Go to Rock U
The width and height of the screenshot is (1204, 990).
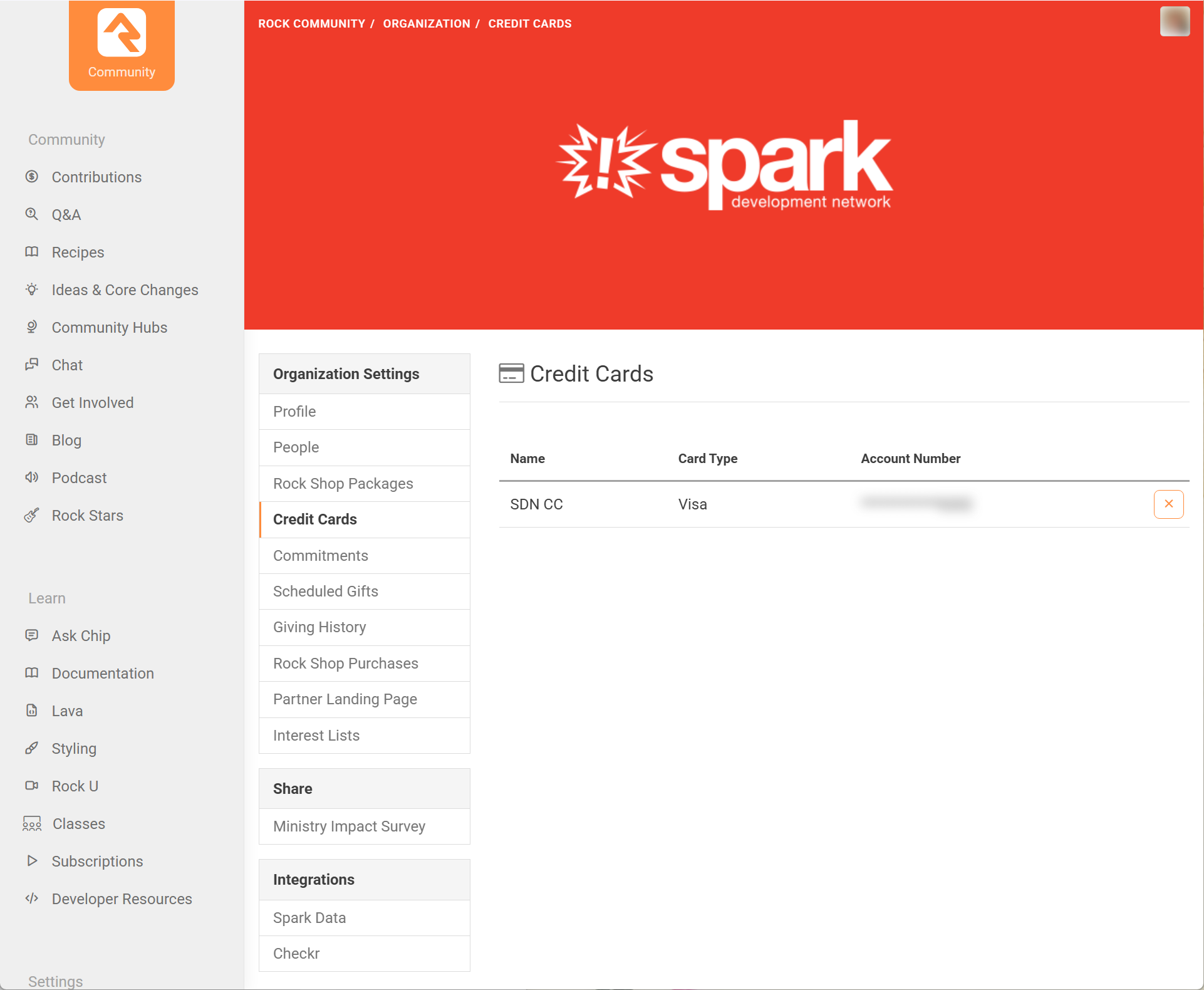(75, 786)
